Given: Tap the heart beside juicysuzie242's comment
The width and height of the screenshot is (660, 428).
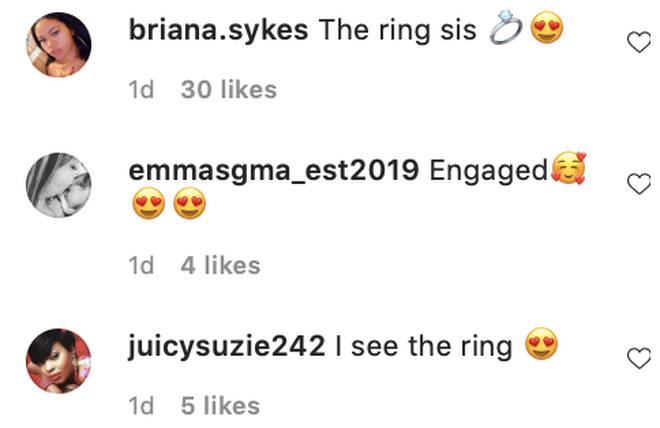Looking at the screenshot, I should click(x=639, y=359).
